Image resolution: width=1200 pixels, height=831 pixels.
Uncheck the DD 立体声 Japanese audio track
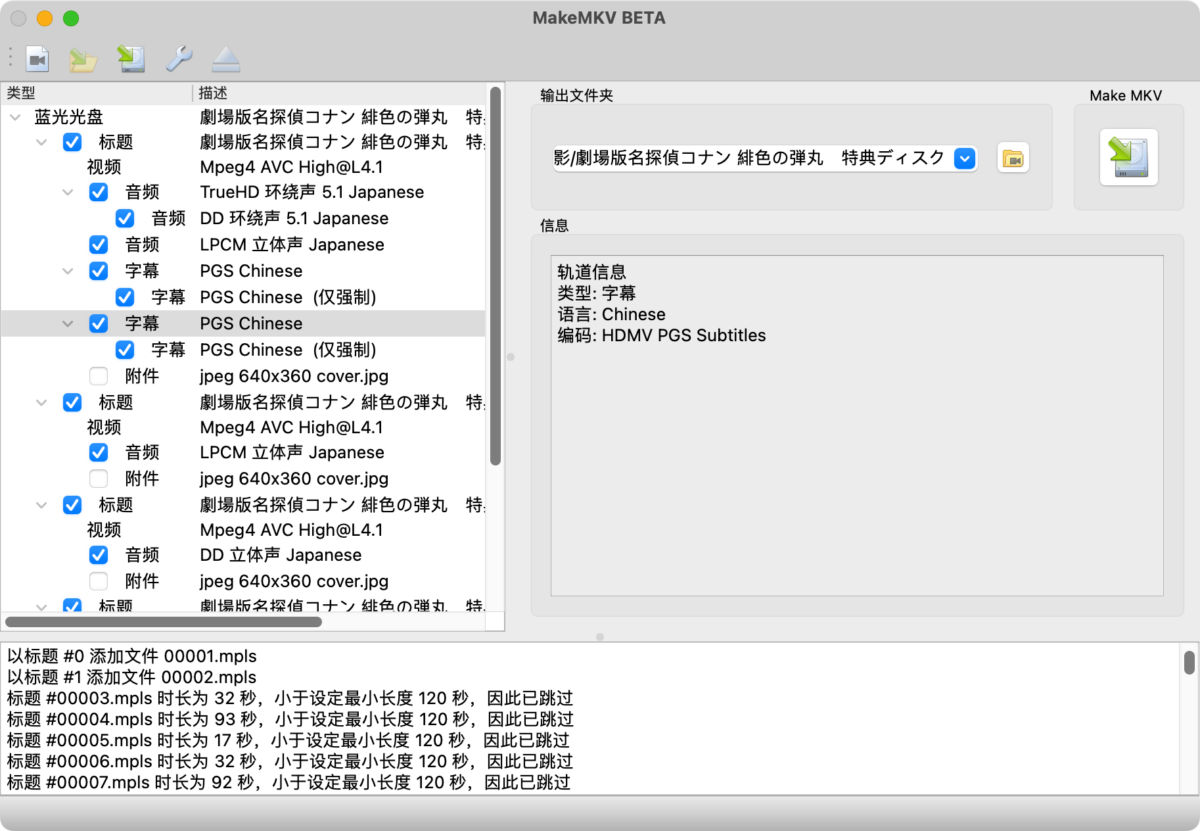pos(98,555)
